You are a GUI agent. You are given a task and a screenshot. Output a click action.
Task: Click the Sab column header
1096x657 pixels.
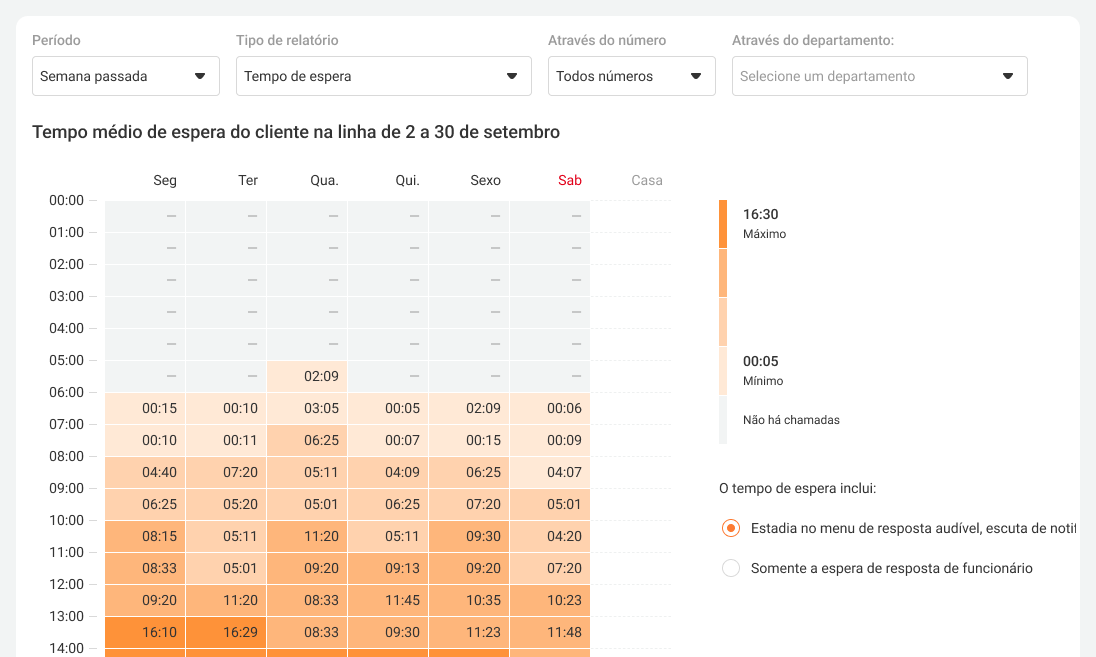pos(570,181)
